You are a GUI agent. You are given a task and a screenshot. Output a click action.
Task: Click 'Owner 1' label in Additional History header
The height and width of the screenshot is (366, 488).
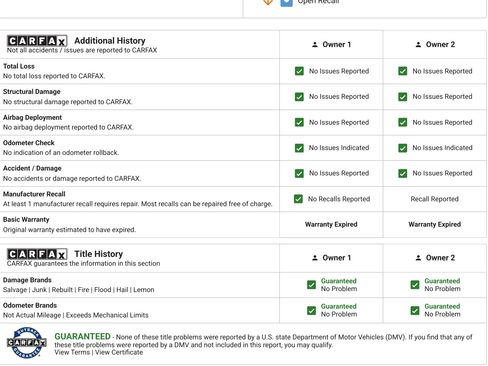(337, 44)
